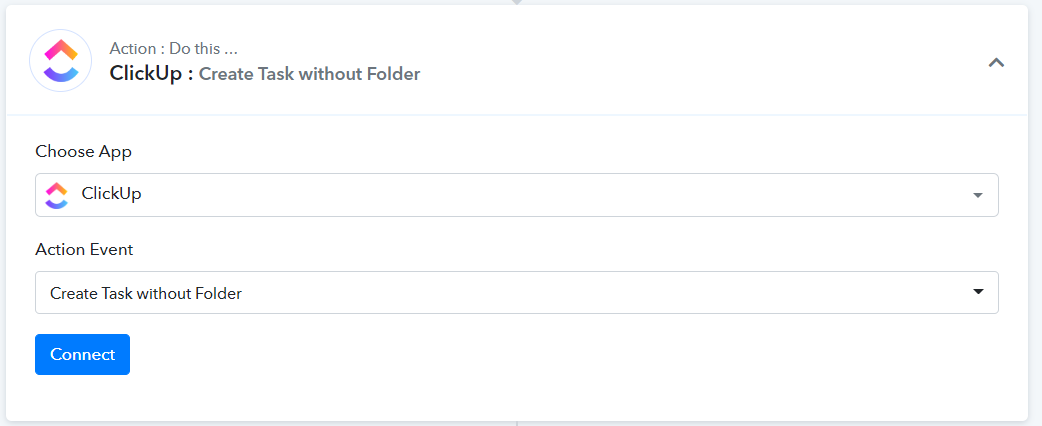Click the connector arrow above the action card

[x=516, y=2]
